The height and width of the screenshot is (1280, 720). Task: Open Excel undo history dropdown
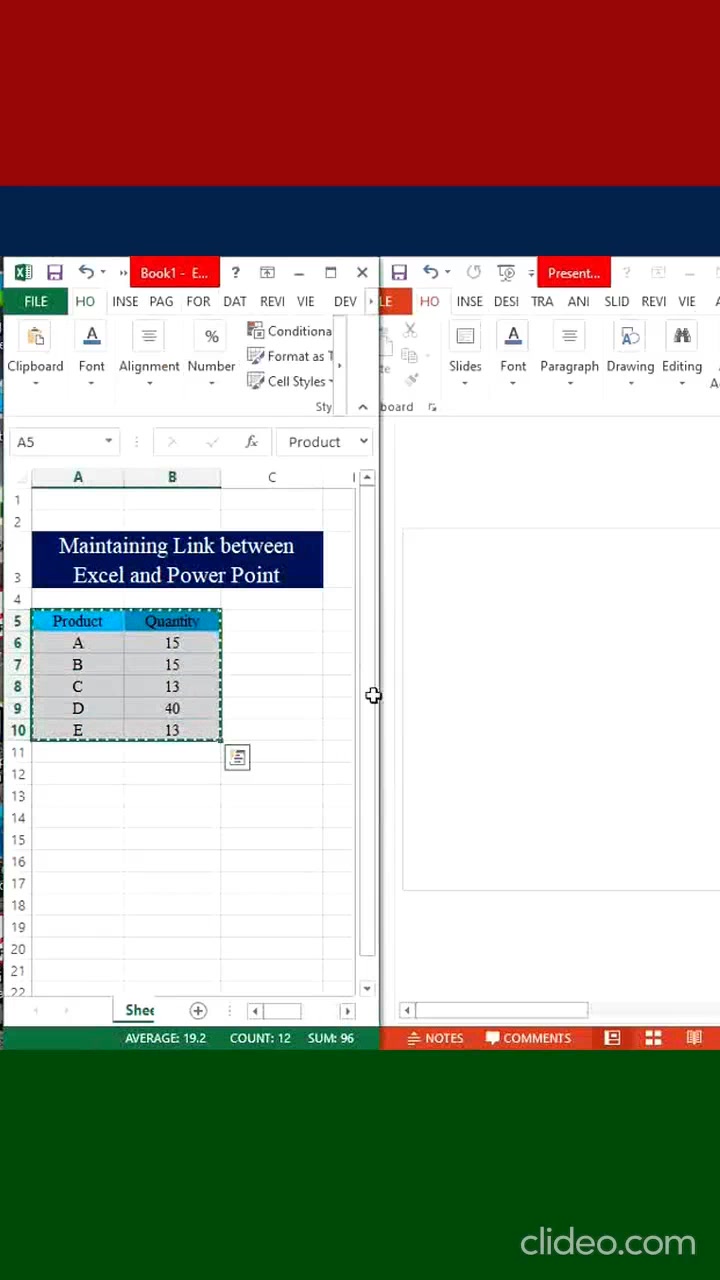pos(103,273)
